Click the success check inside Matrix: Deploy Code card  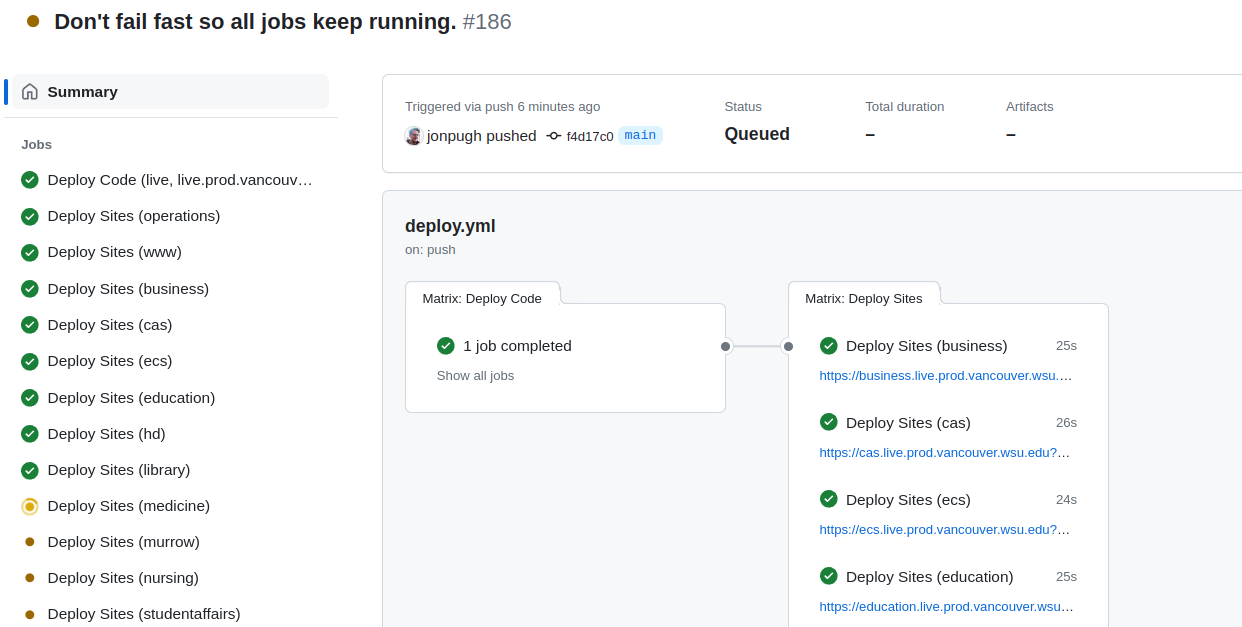click(445, 345)
